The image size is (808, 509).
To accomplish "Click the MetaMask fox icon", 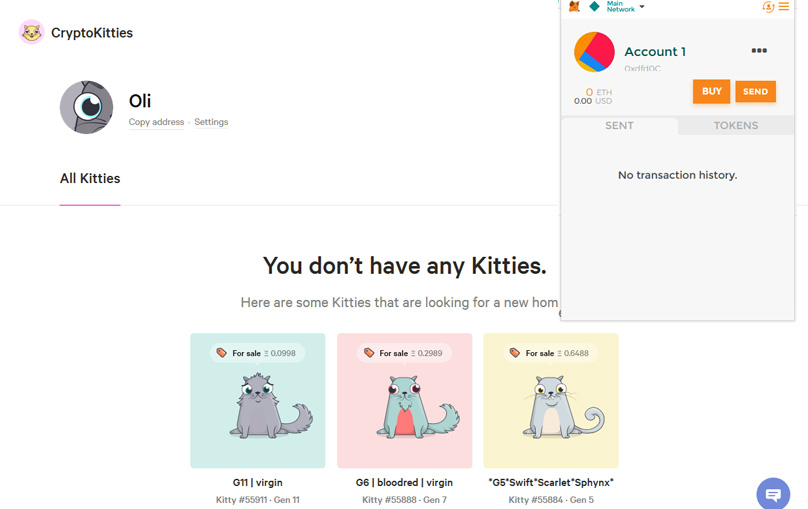I will click(575, 6).
